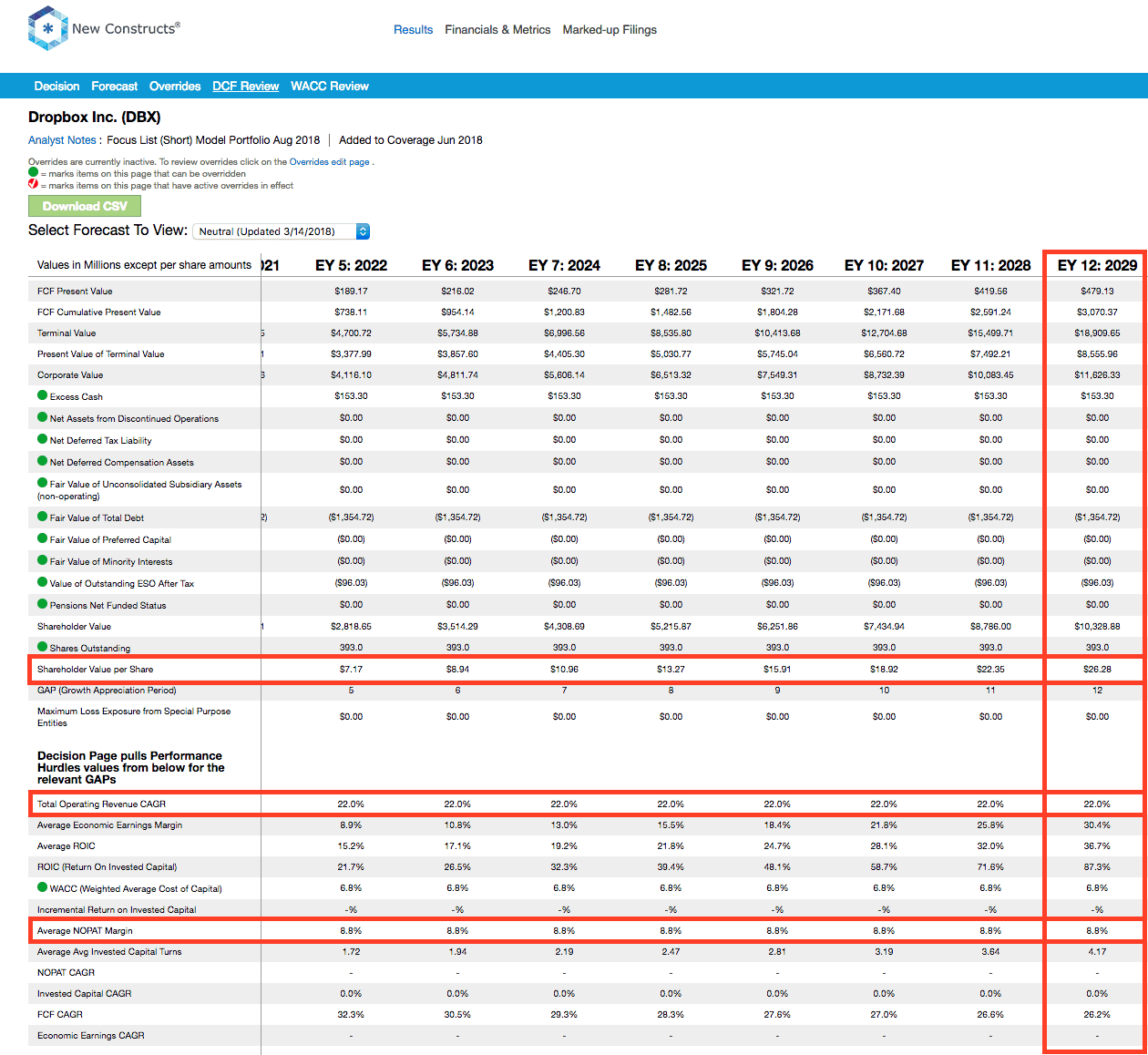This screenshot has width=1148, height=1055.
Task: Click green dot beside Net Deferred Compensation Assets
Action: coord(42,461)
